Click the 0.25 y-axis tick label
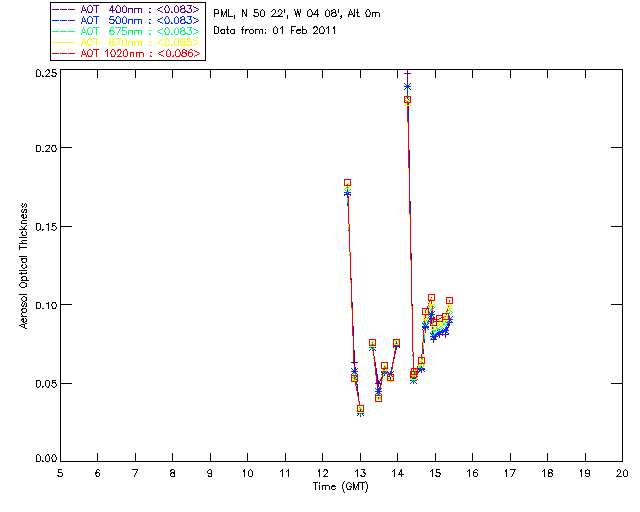 point(46,73)
